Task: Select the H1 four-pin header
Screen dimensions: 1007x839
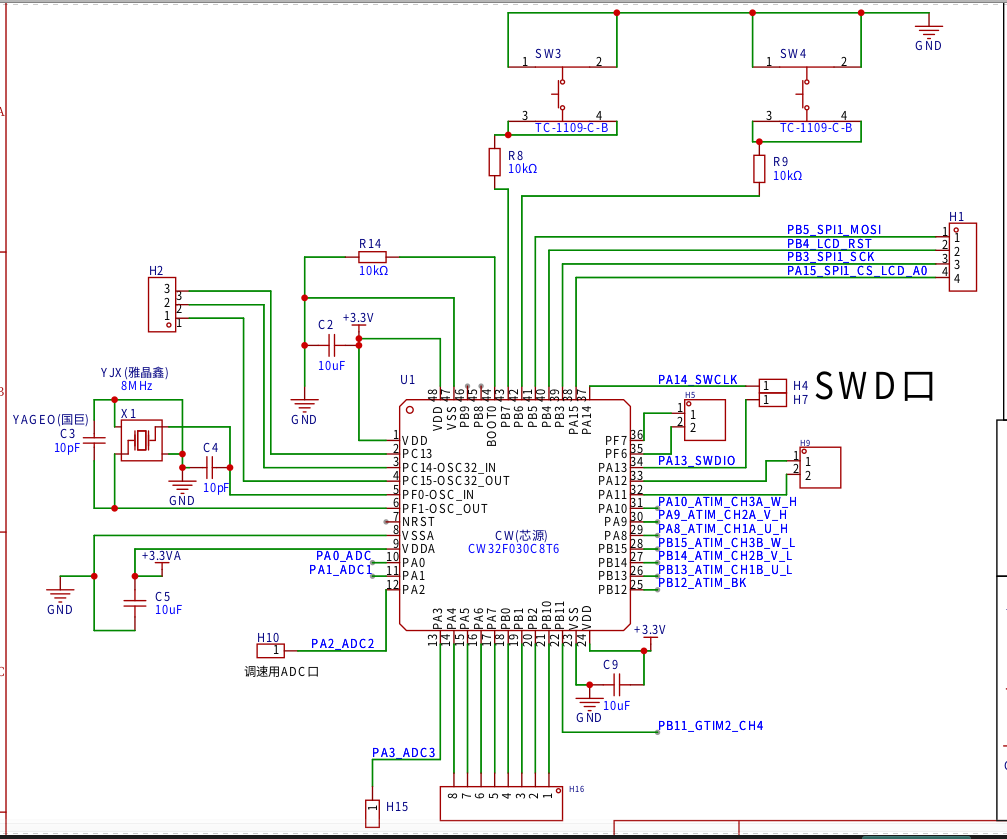Action: [963, 257]
